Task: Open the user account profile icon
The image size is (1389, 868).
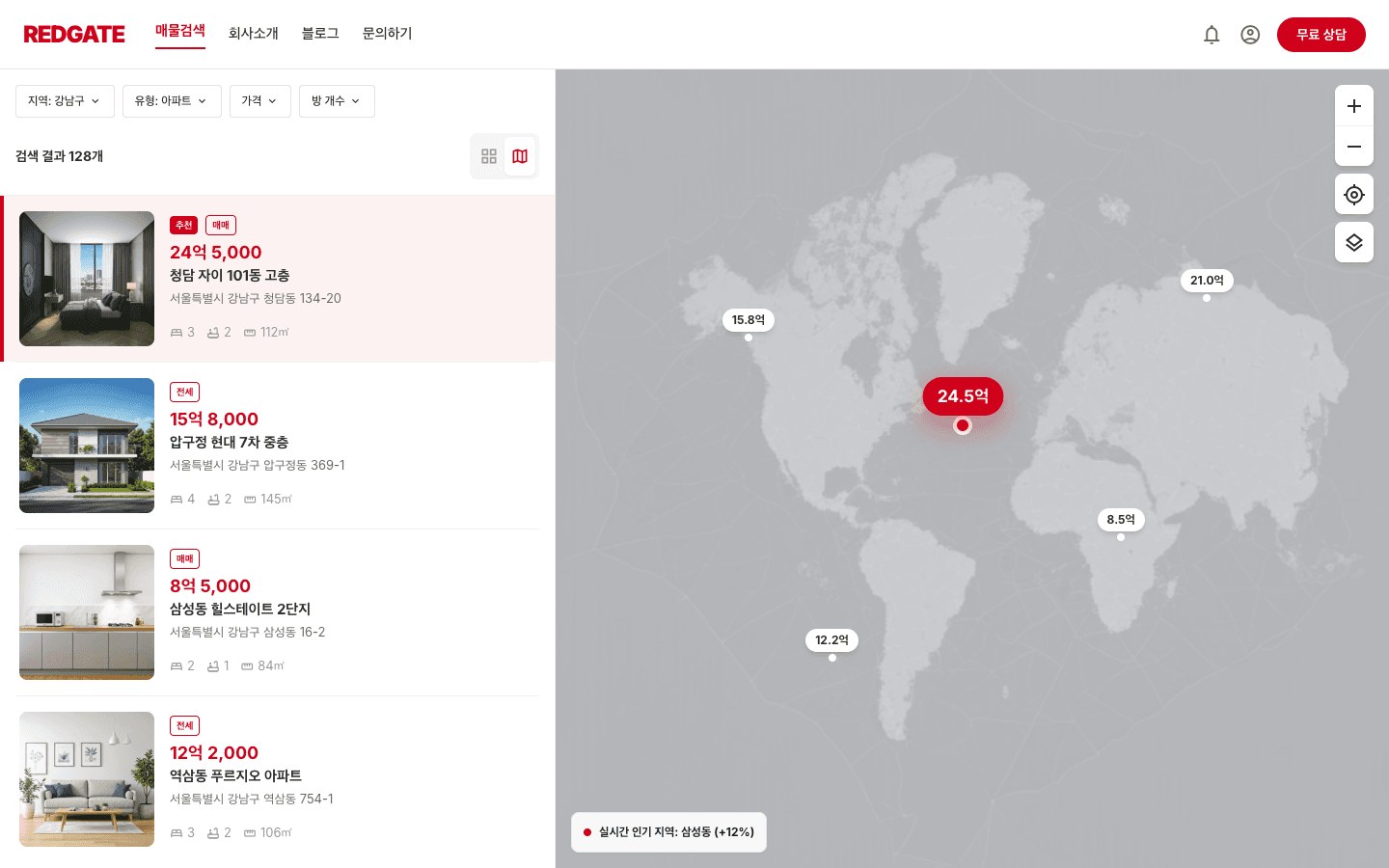Action: point(1250,35)
